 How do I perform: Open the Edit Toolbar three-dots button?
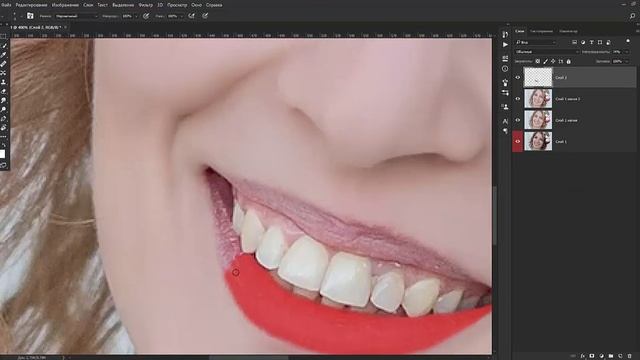pos(3,136)
